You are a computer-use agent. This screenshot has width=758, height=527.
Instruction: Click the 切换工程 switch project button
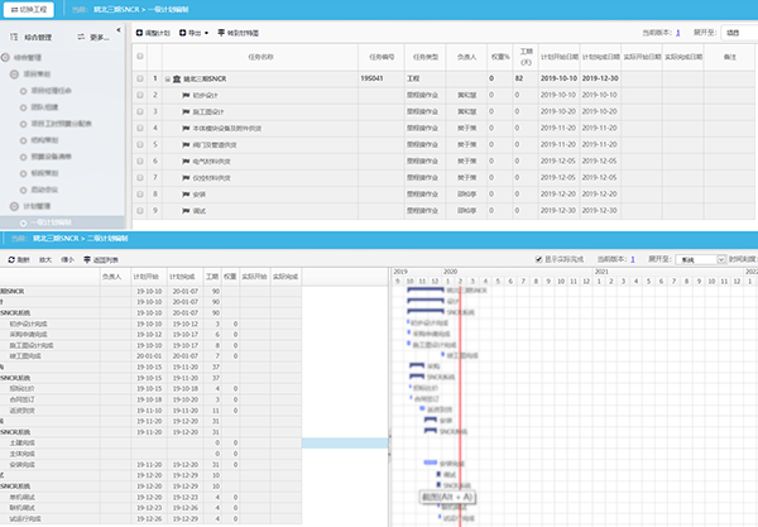click(x=30, y=8)
